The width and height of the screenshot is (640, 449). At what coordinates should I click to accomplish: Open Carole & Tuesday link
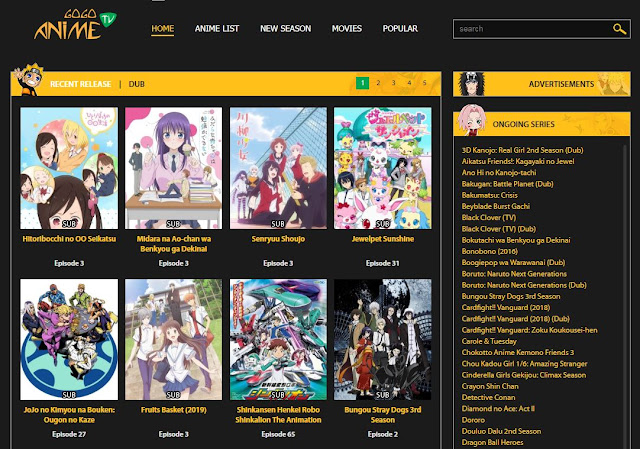tap(489, 341)
